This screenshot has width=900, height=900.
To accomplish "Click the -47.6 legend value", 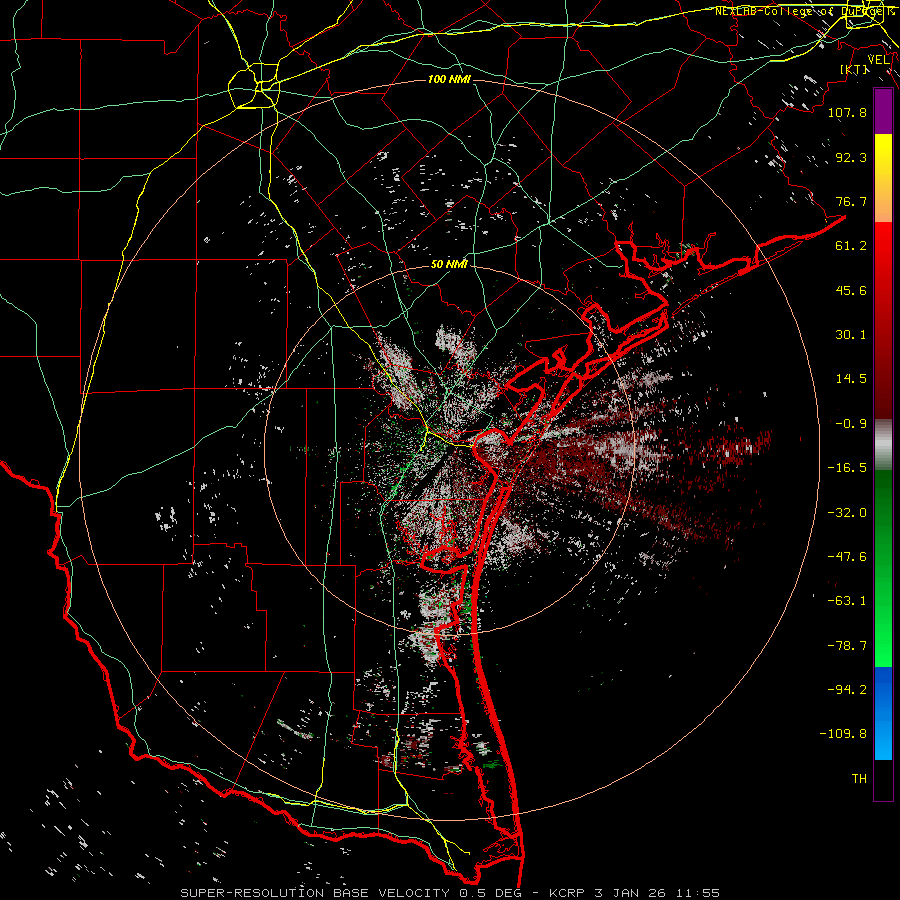I will pyautogui.click(x=847, y=557).
